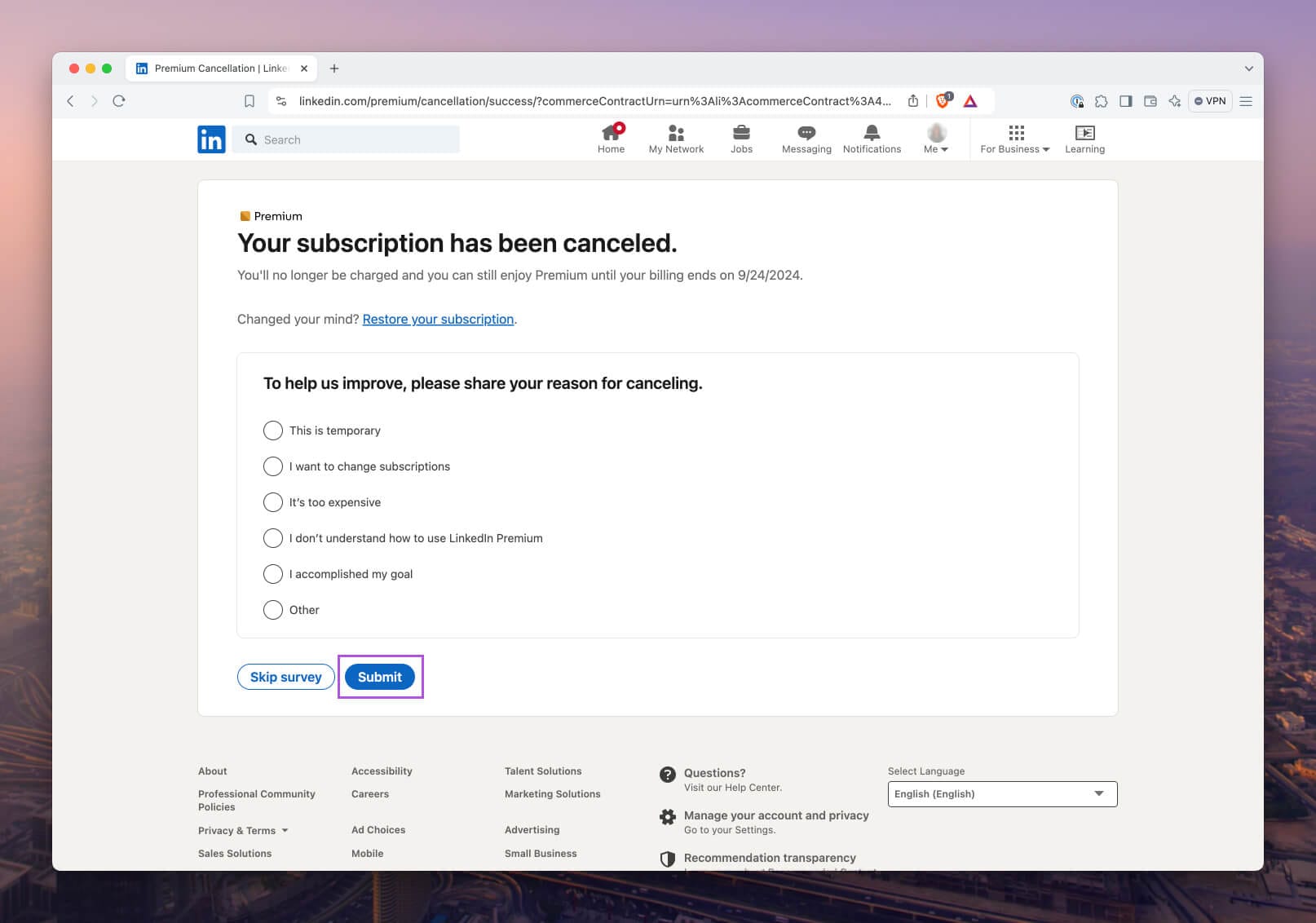The width and height of the screenshot is (1316, 923).
Task: Expand the Me profile dropdown
Action: tap(936, 138)
